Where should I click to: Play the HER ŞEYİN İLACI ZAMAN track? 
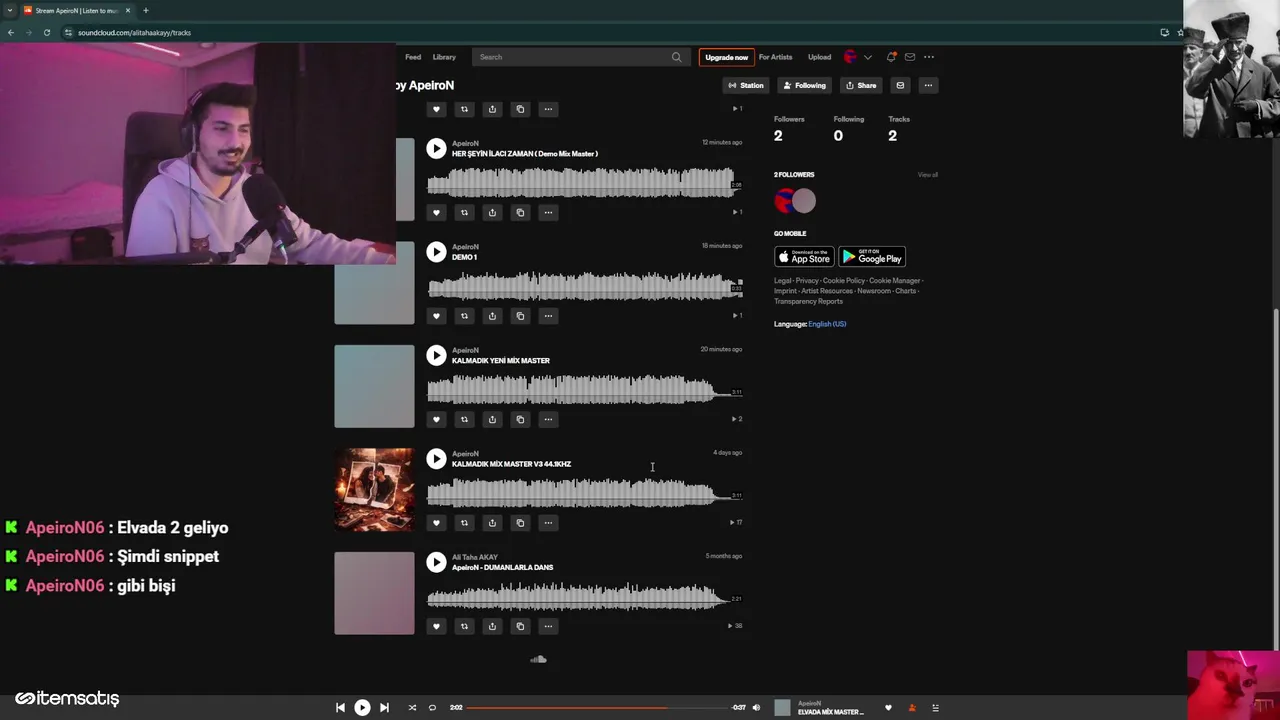tap(436, 149)
